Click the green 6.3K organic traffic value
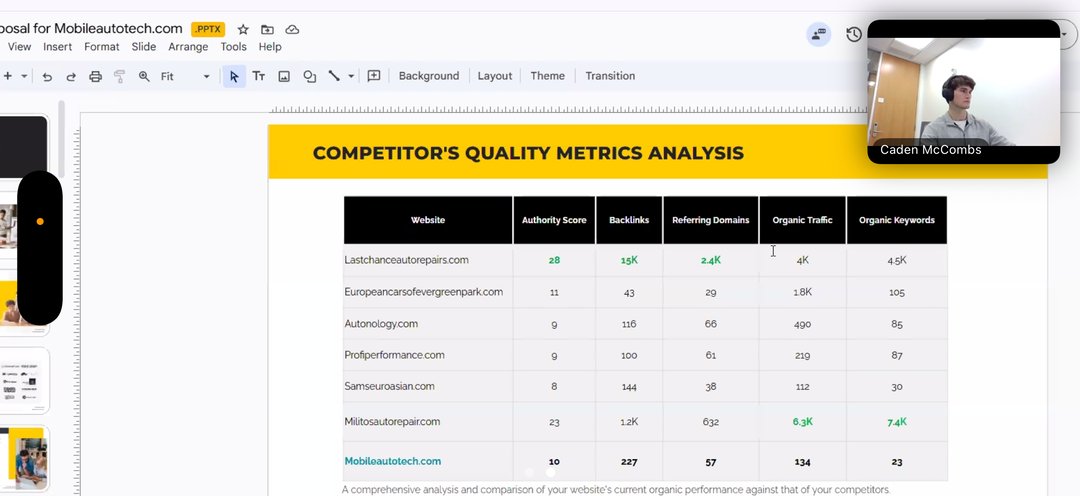This screenshot has width=1080, height=496. coord(802,422)
